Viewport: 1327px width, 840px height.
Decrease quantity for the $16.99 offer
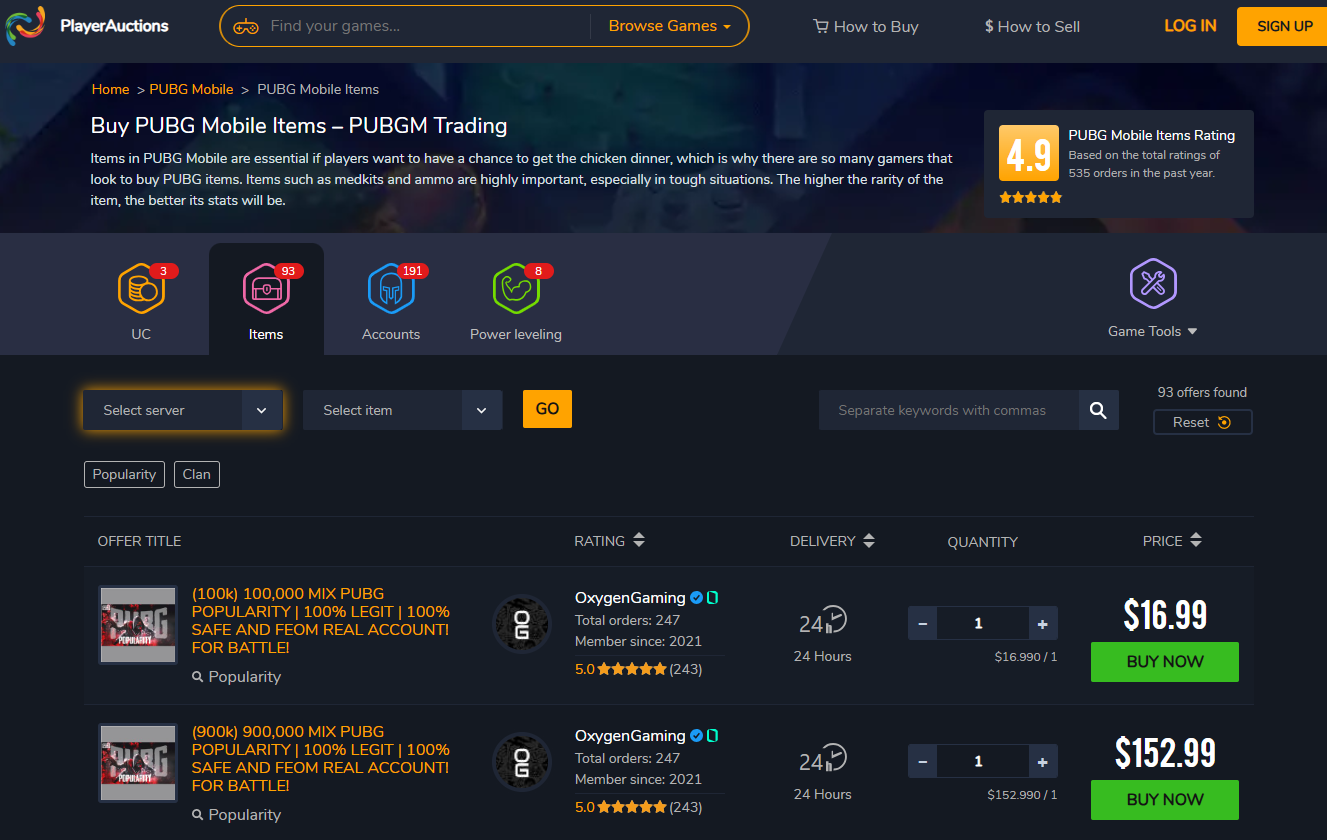922,623
